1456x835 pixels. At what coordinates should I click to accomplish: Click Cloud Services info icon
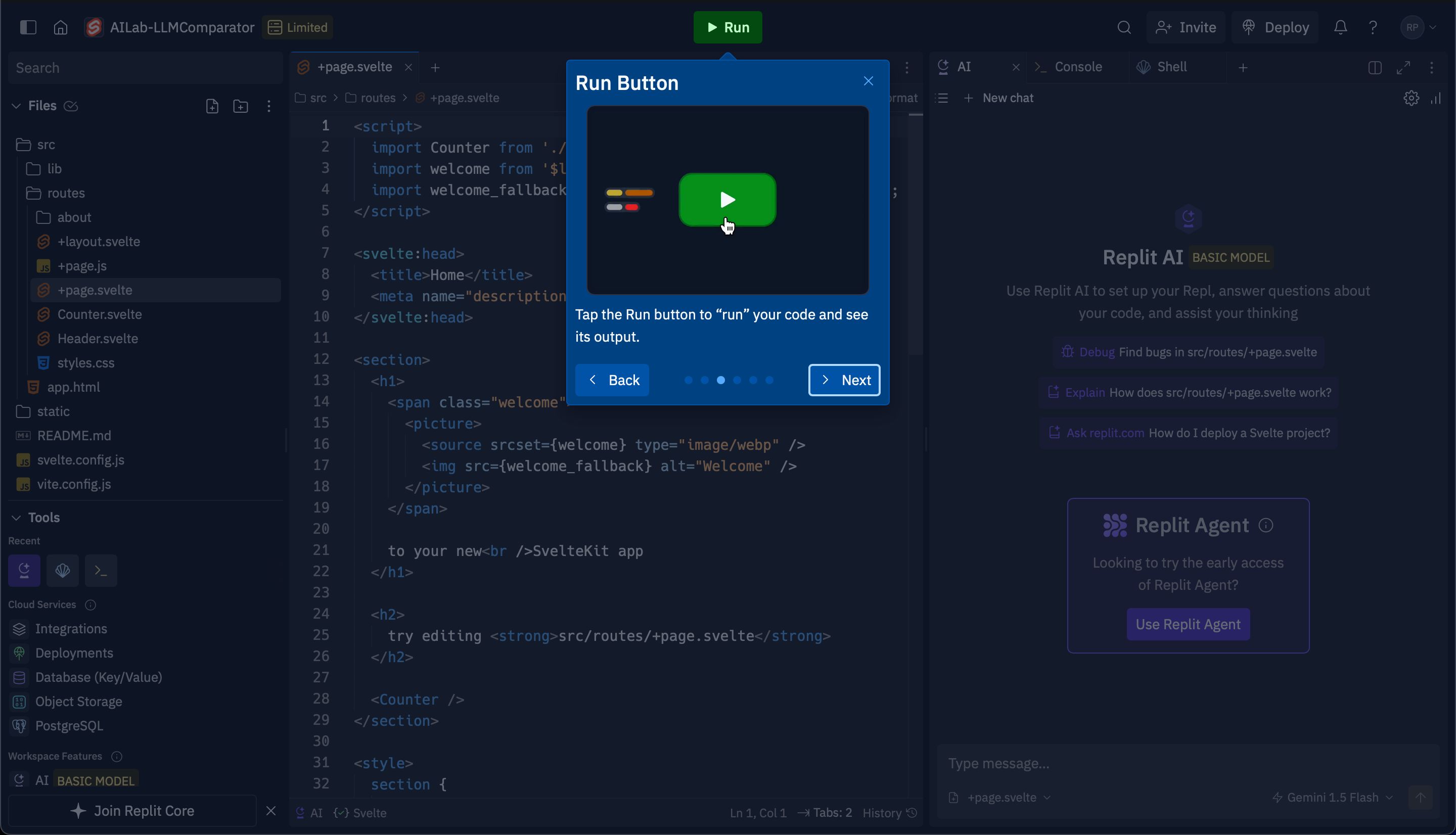click(90, 605)
